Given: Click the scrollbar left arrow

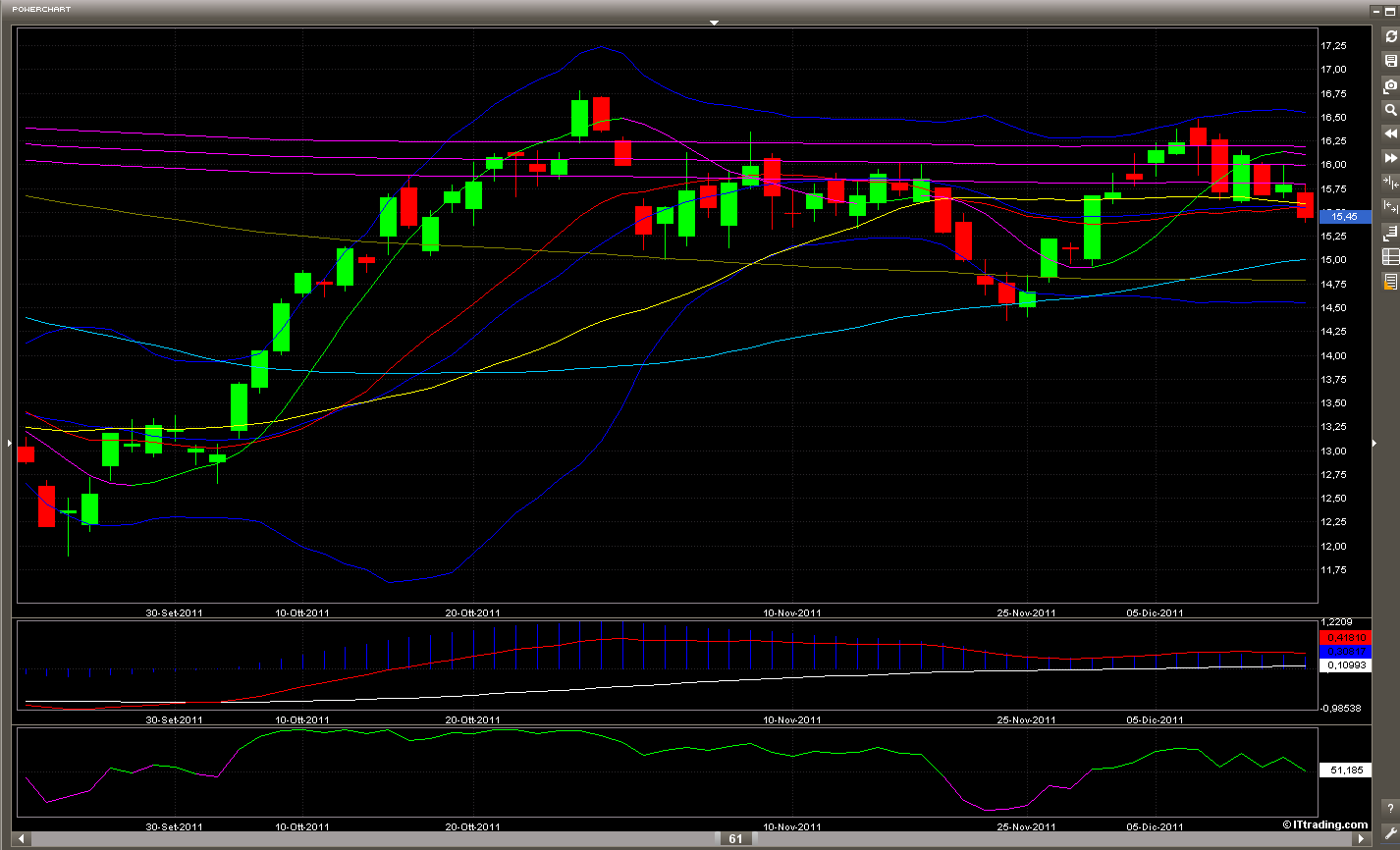Looking at the screenshot, I should (24, 839).
